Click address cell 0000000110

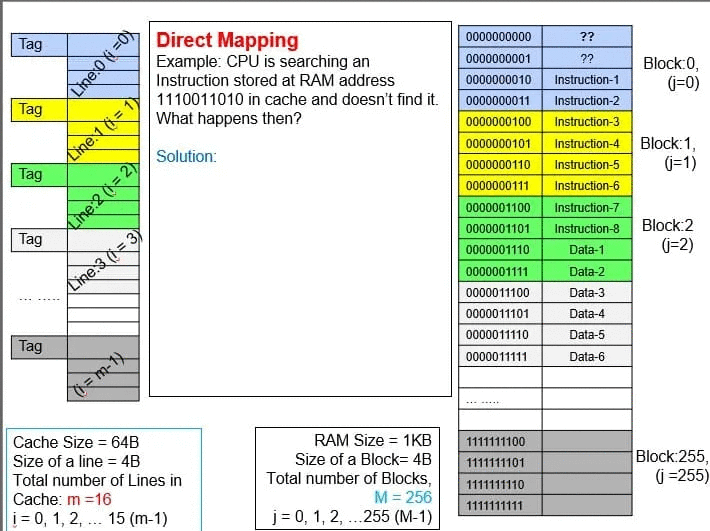pyautogui.click(x=500, y=165)
